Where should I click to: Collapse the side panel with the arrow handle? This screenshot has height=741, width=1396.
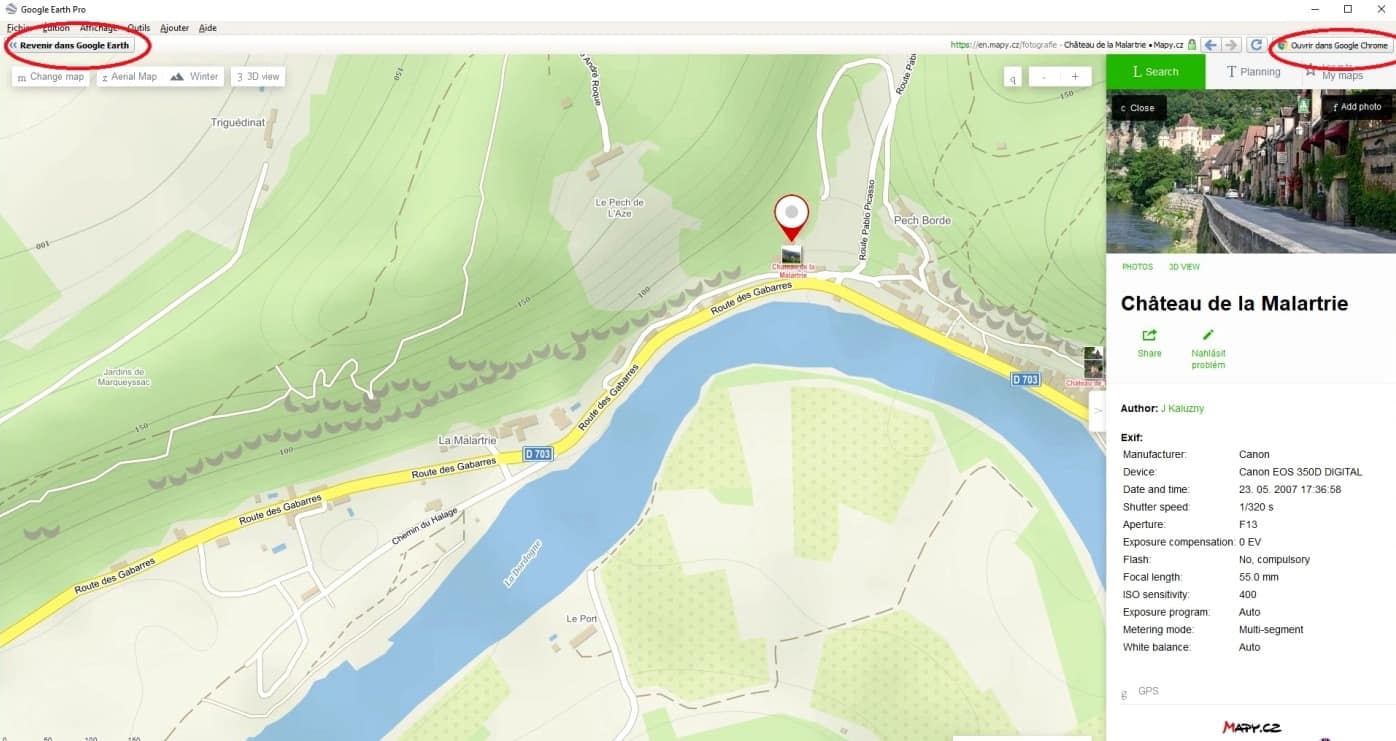[1097, 410]
